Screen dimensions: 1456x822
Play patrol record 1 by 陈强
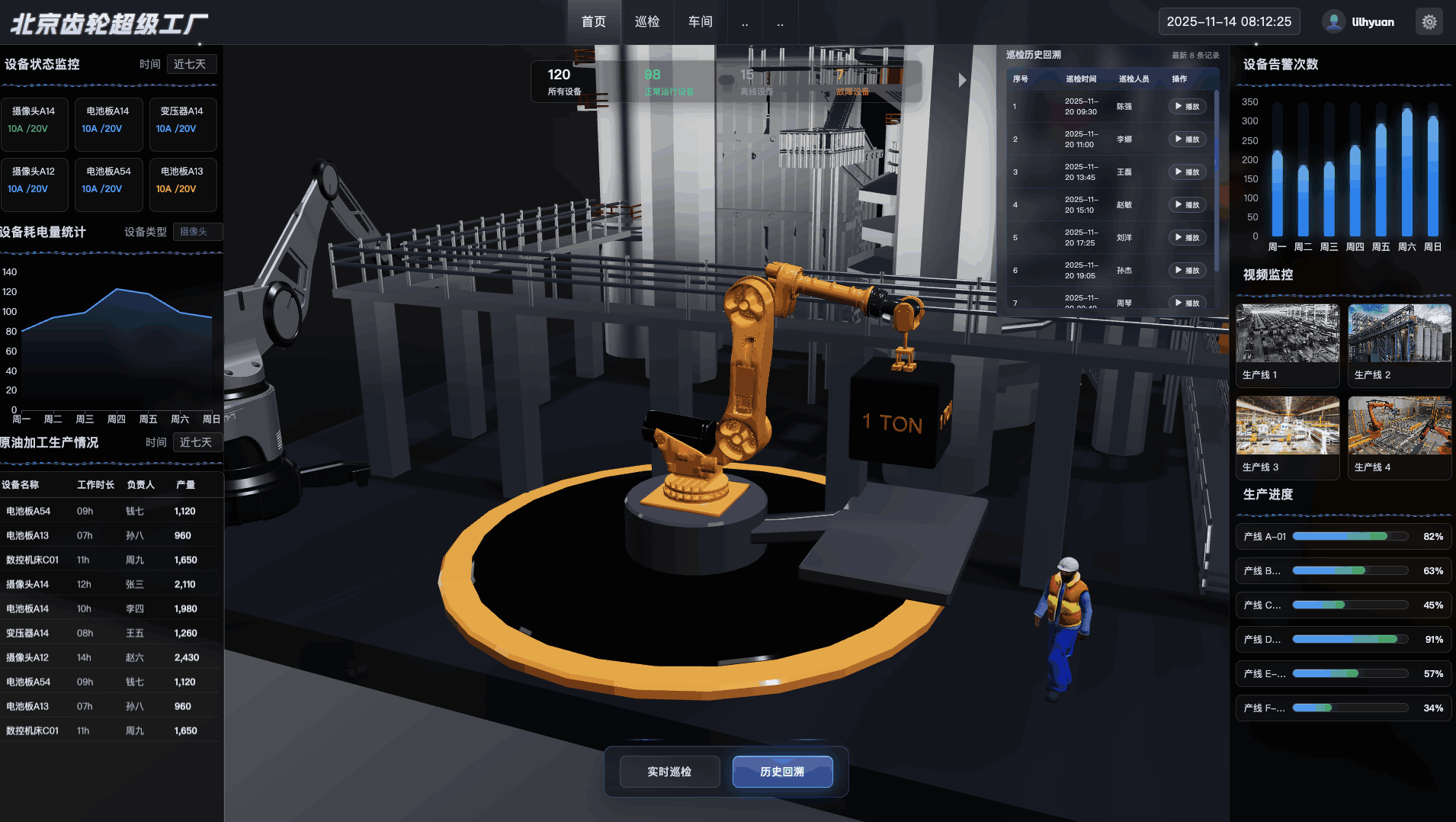tap(1187, 107)
